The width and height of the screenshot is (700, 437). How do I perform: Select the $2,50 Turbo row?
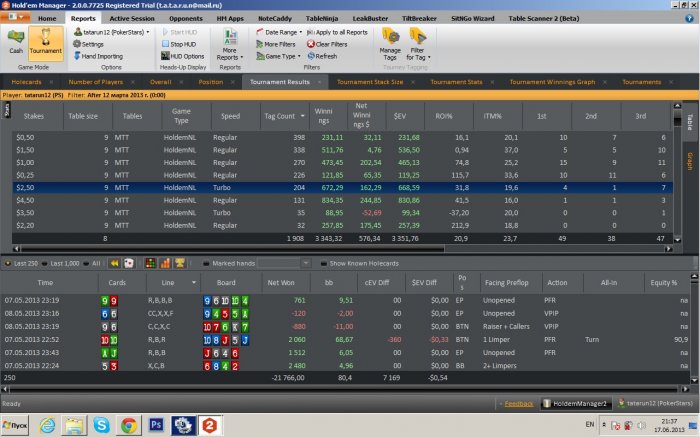tap(342, 187)
